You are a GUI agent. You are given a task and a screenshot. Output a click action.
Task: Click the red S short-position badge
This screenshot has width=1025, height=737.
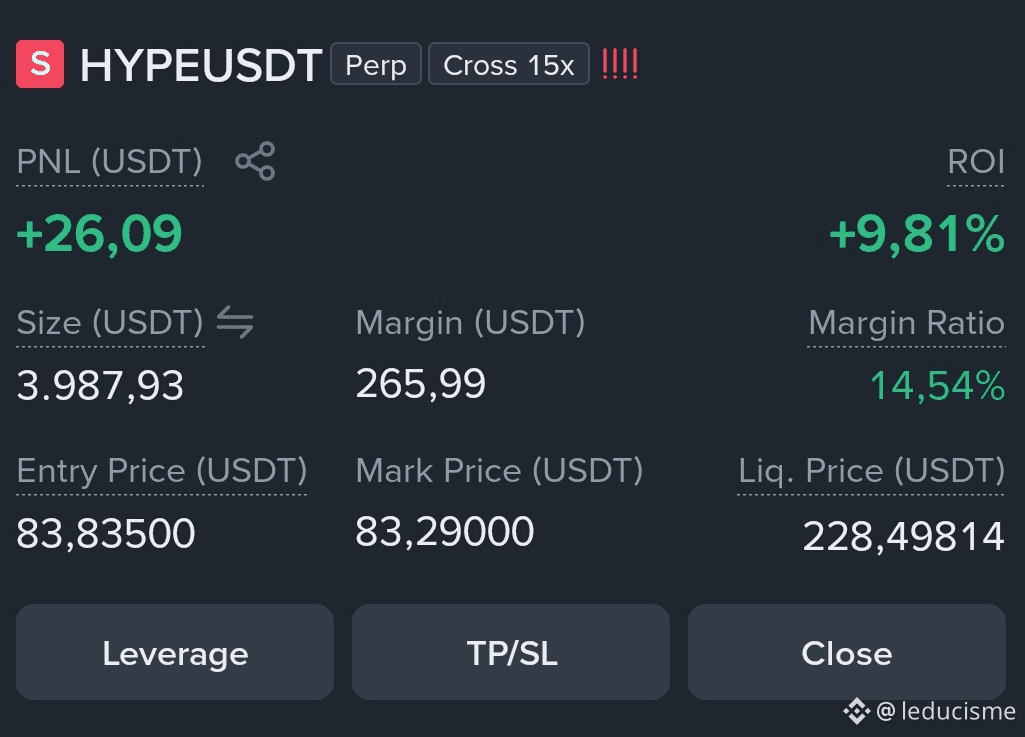40,64
